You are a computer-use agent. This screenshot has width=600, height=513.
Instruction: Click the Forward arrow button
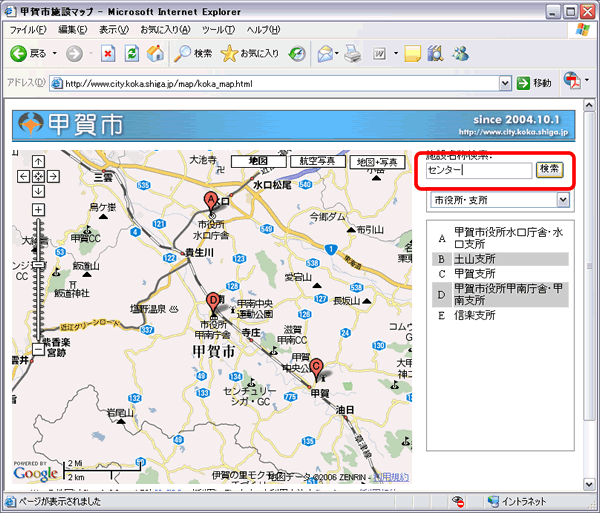pos(74,54)
